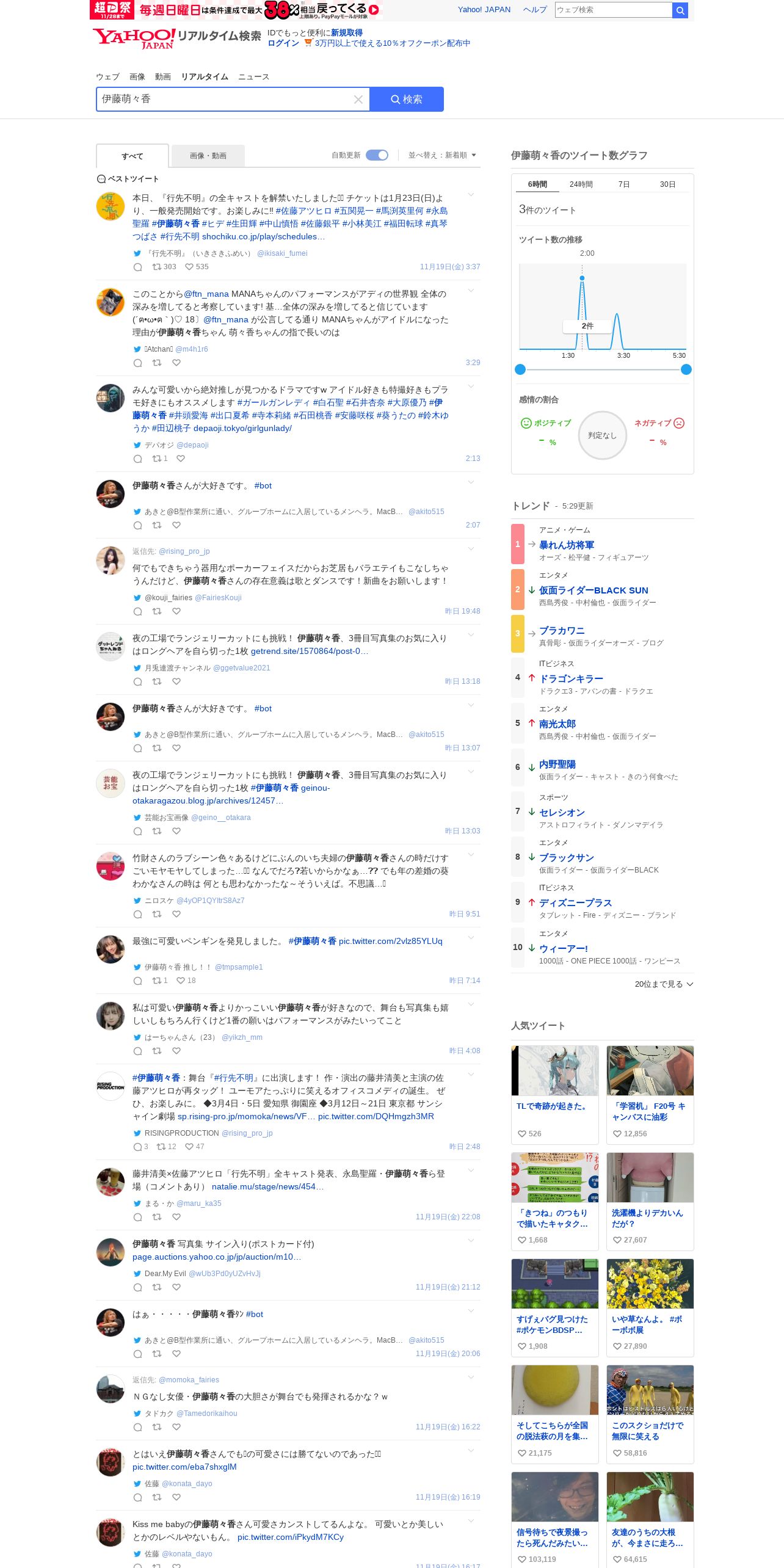Open the ディズニープラス trend link

[575, 903]
